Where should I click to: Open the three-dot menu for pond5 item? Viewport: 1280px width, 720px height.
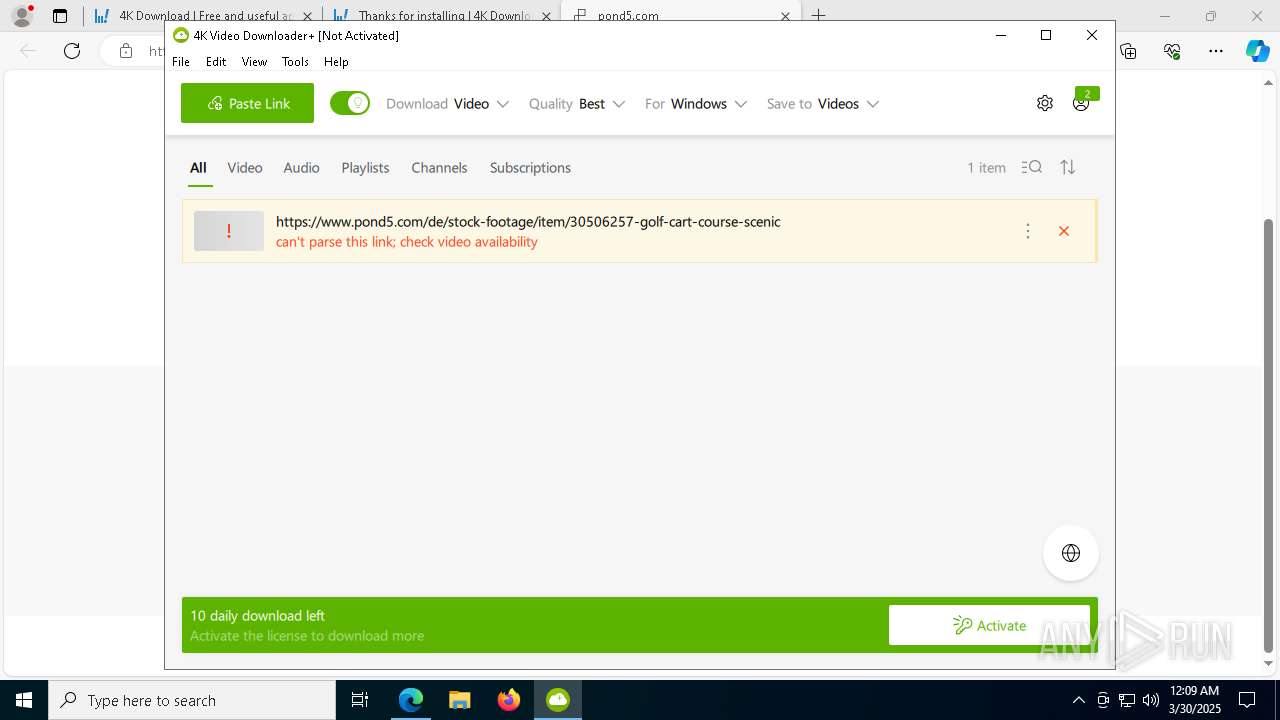click(1028, 231)
